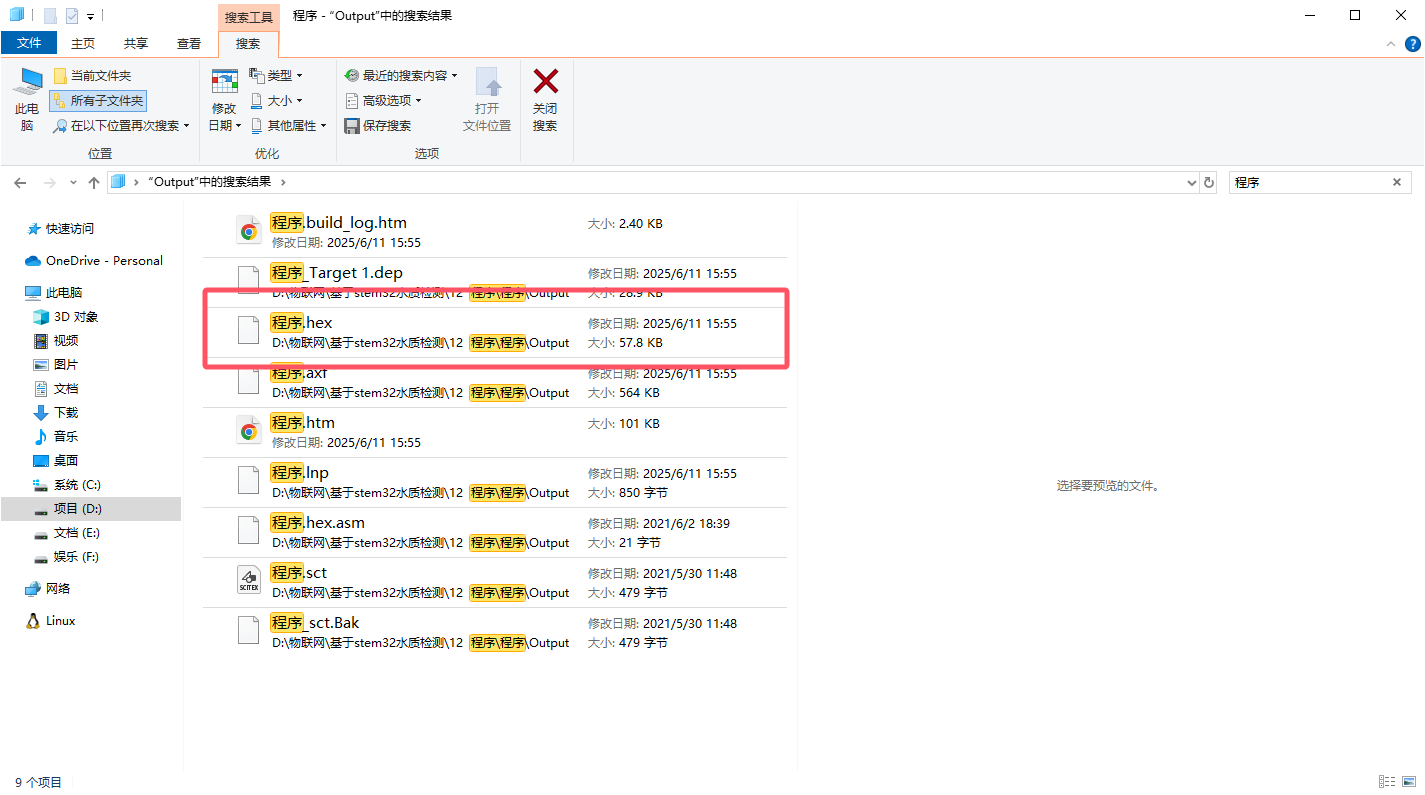The image size is (1425, 795).
Task: Click the refresh icon beside the address bar
Action: coord(1209,183)
